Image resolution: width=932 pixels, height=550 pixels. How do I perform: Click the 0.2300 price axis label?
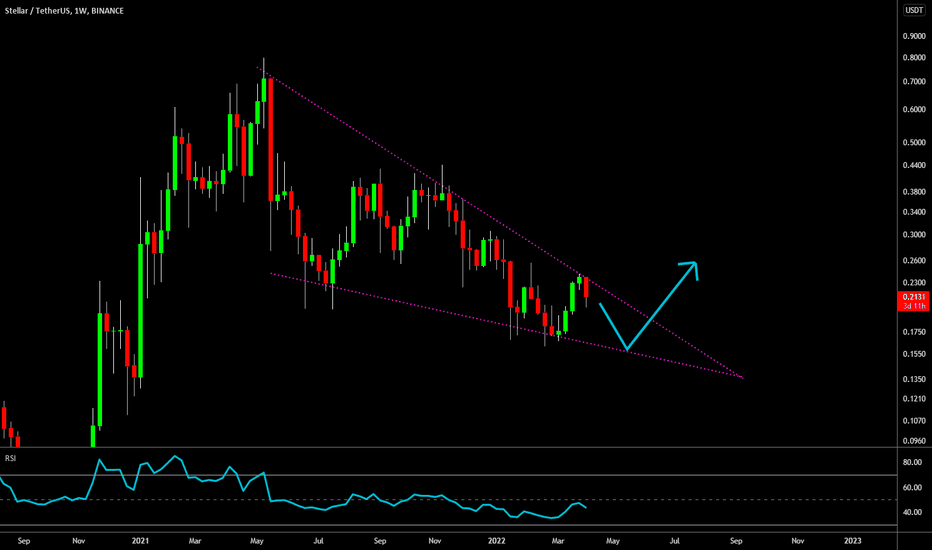[x=914, y=283]
